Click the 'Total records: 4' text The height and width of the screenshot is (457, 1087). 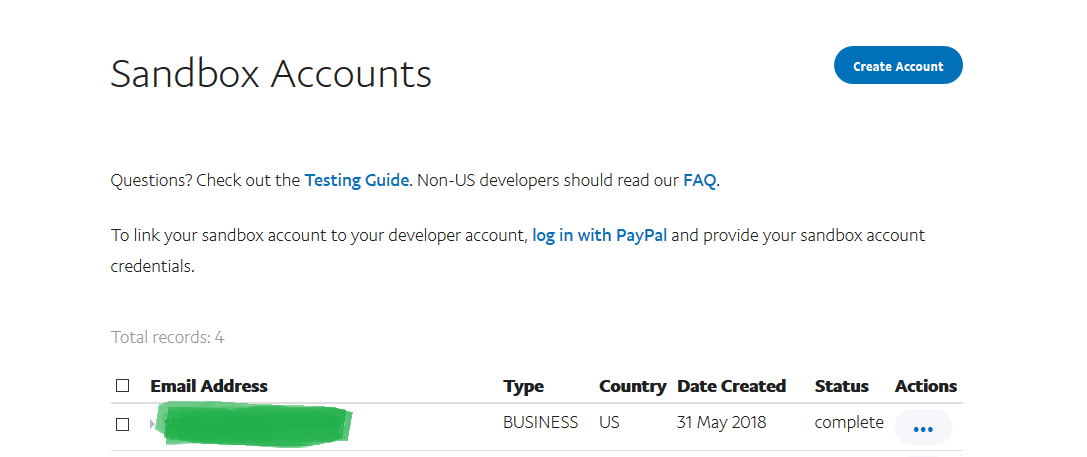[x=167, y=338]
